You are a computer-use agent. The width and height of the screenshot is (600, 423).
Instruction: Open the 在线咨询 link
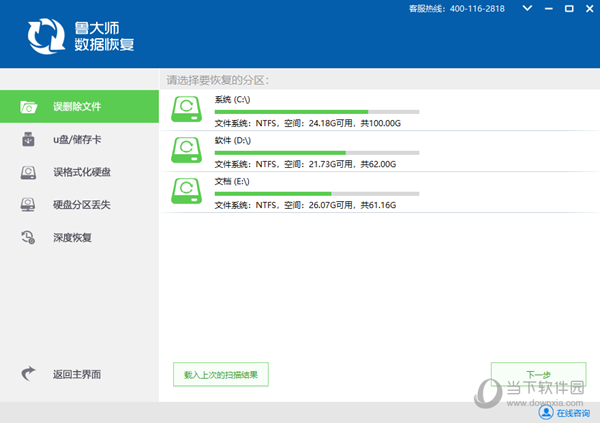(573, 413)
